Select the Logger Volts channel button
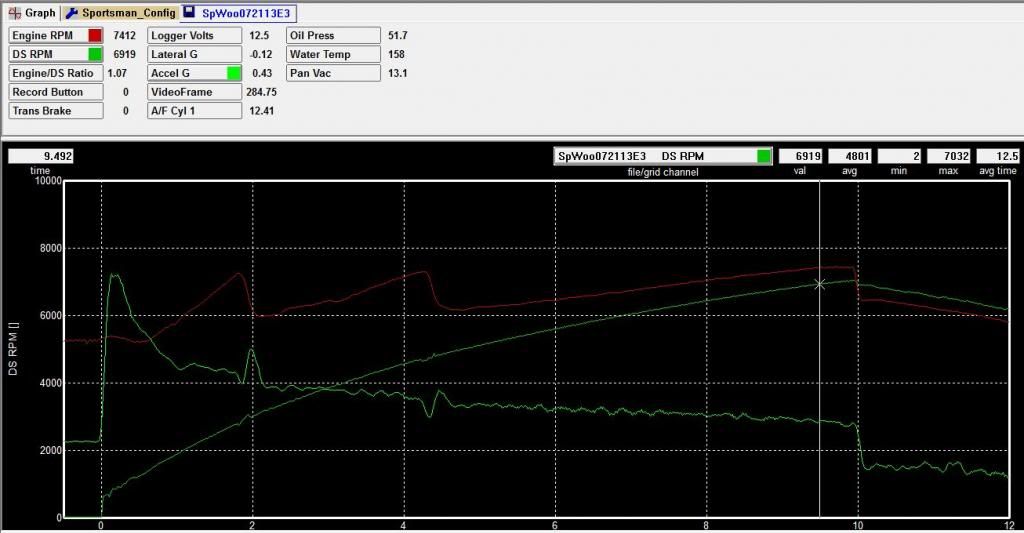The image size is (1024, 533). [x=194, y=35]
